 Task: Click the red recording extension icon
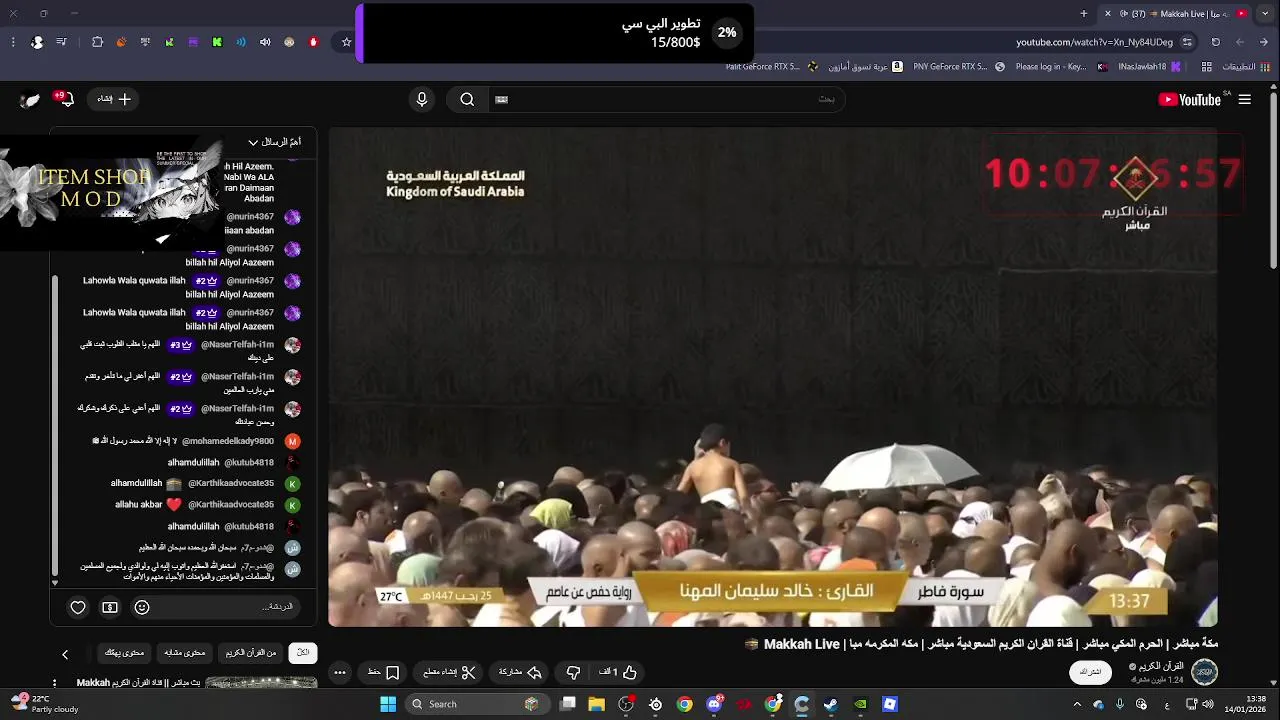[313, 42]
